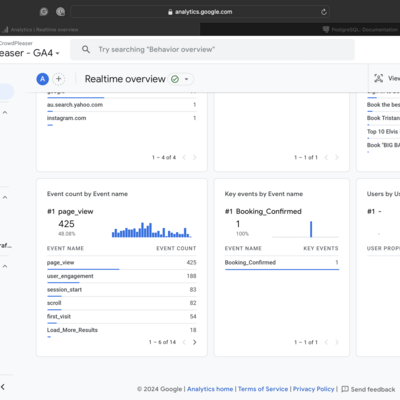Select the user_engagement event row

coord(122,277)
